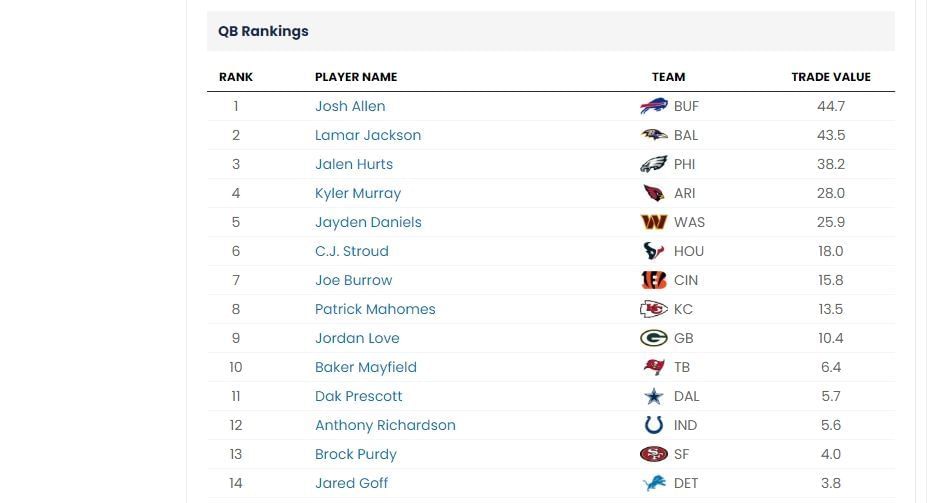Click the Tampa Bay Buccaneers flag logo
The image size is (929, 503).
[654, 367]
